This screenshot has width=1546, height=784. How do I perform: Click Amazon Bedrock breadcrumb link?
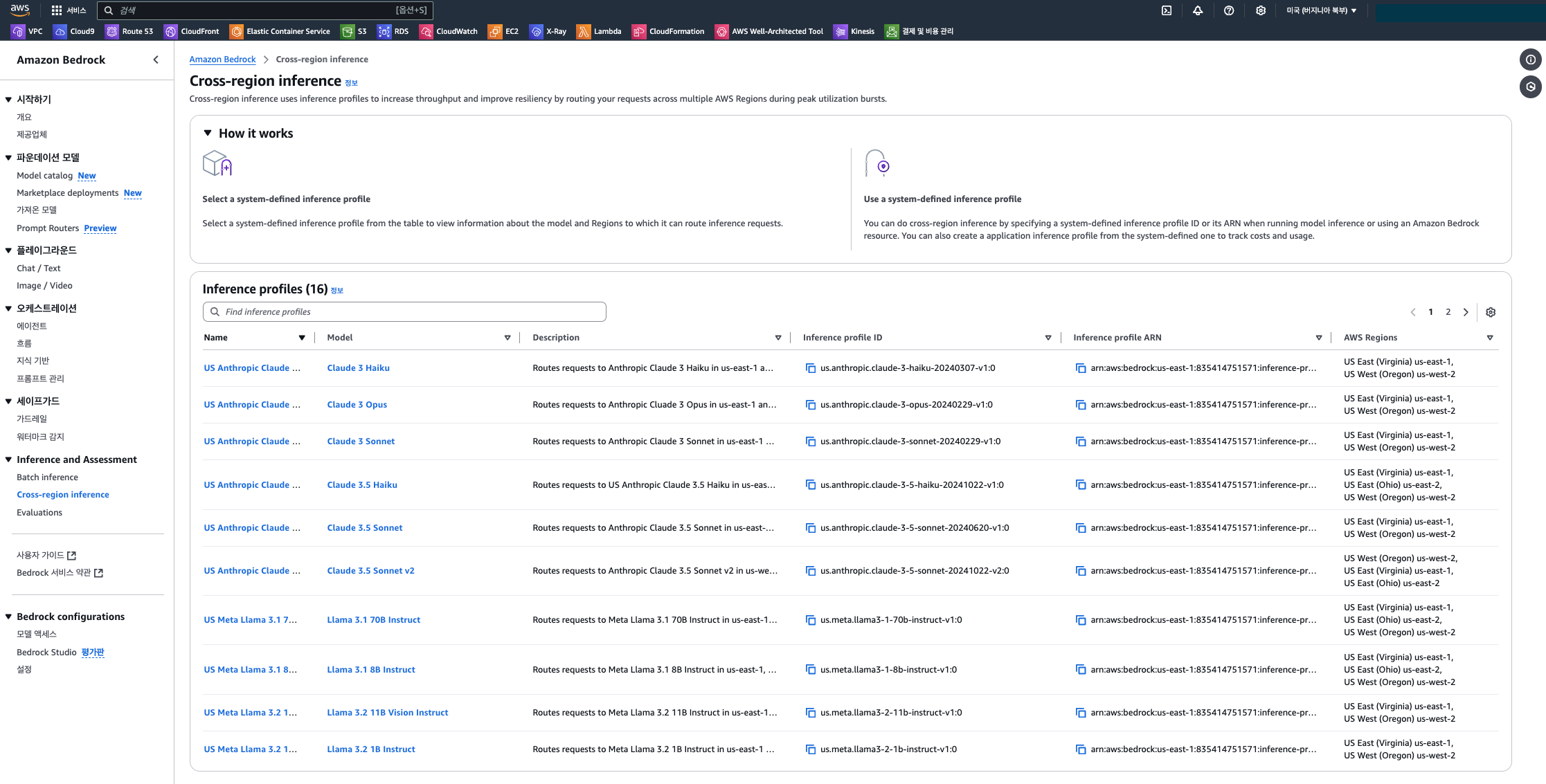222,60
